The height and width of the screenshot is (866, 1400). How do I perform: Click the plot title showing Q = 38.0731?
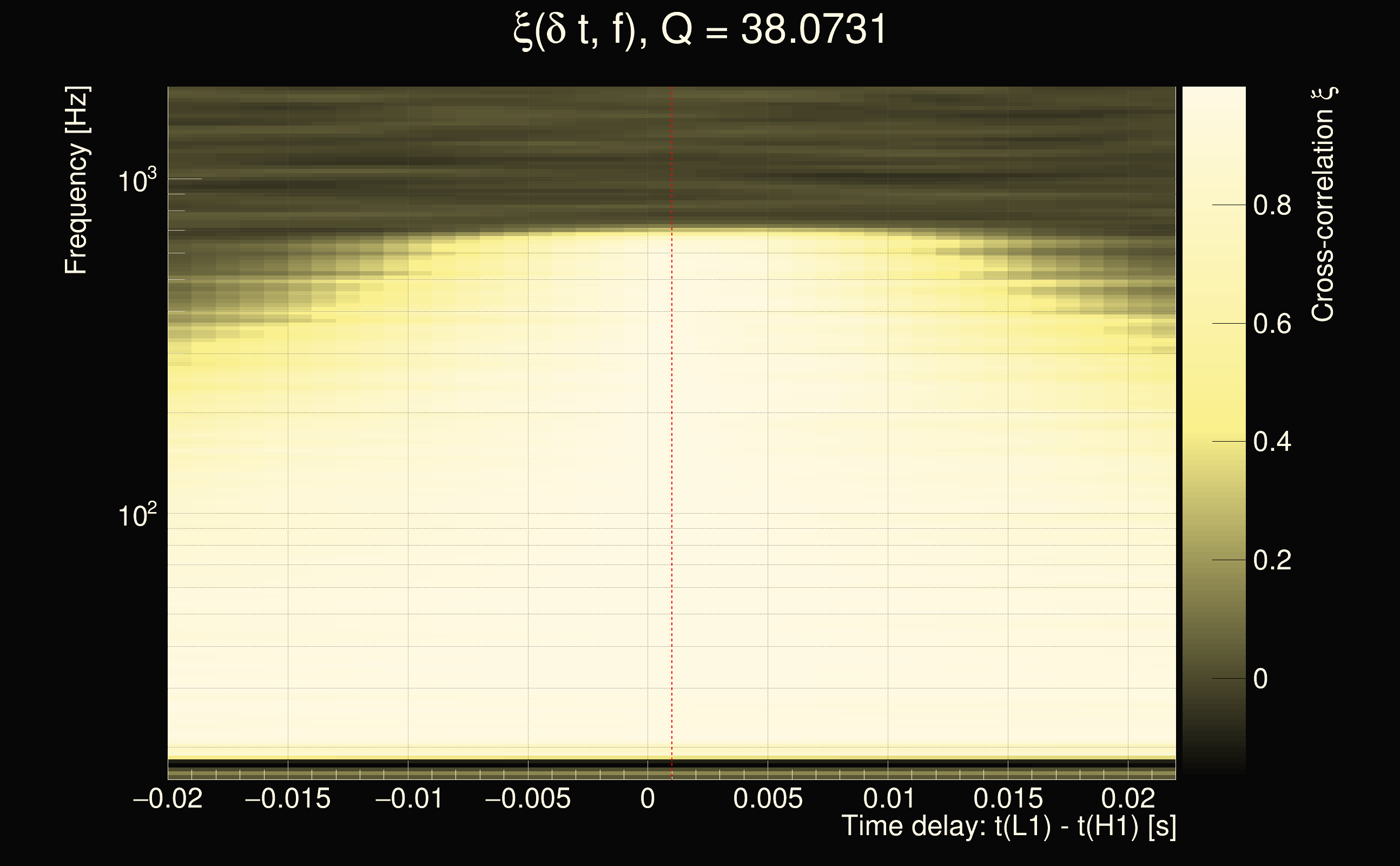(699, 30)
